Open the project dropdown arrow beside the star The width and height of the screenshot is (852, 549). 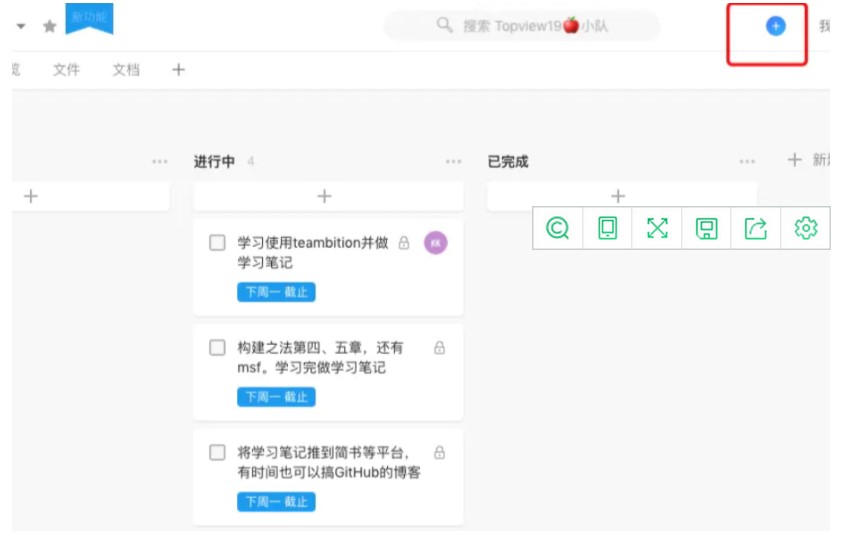pos(21,26)
